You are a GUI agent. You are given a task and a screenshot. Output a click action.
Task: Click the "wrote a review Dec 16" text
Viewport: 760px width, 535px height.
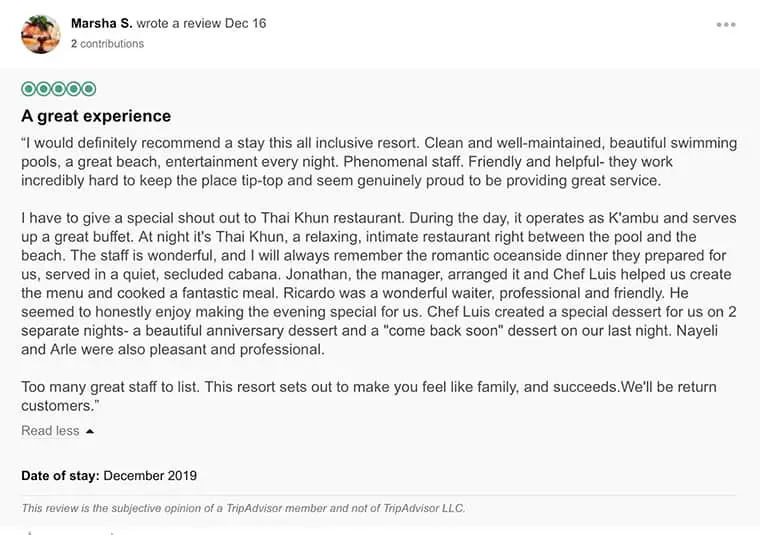pyautogui.click(x=201, y=23)
